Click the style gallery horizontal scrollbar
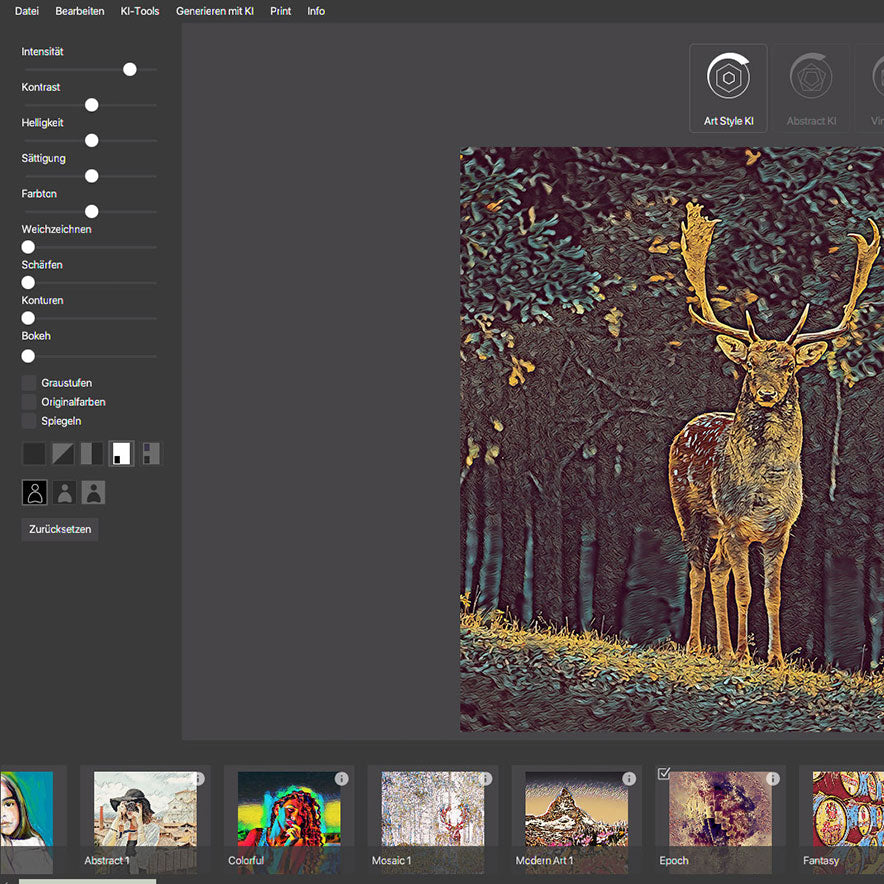 coord(87,881)
